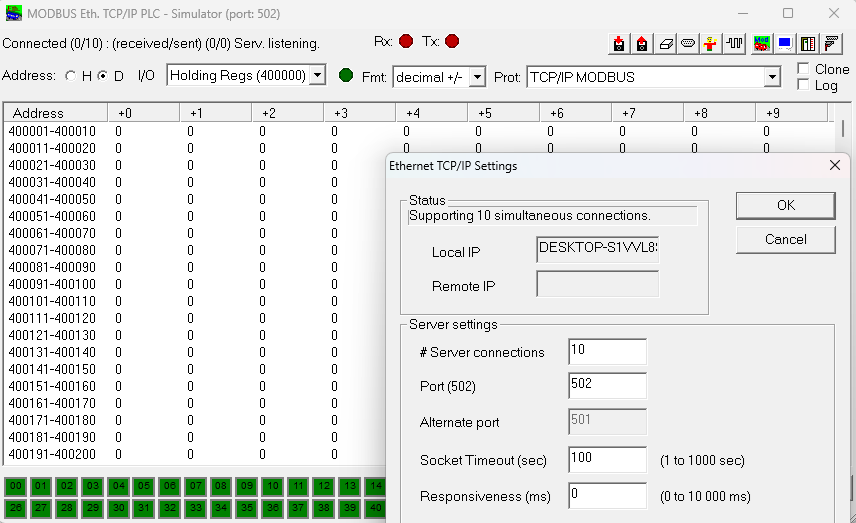Toggle station 10 green button

(x=273, y=486)
